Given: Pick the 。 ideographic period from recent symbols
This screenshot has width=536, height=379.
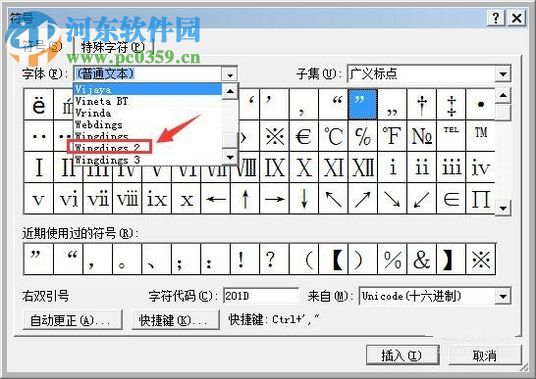Looking at the screenshot, I should click(x=127, y=259).
